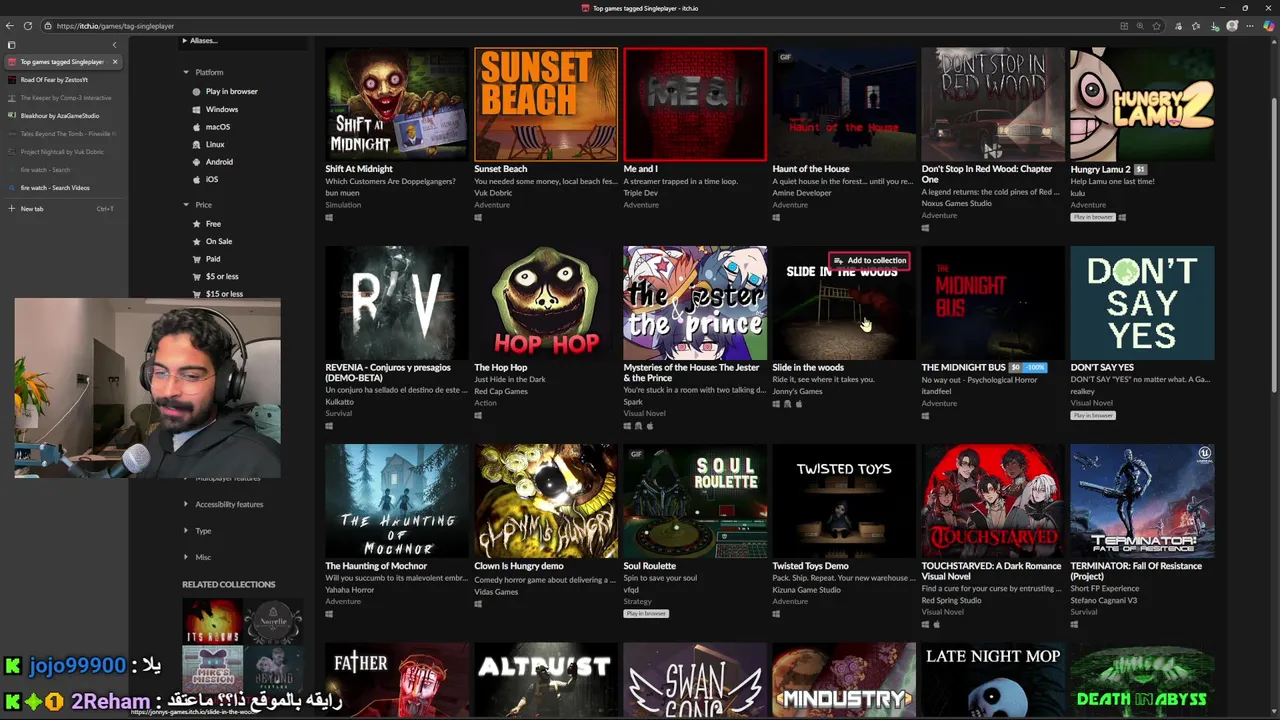Open the browser apps icon in address bar
1280x720 pixels.
1124,26
